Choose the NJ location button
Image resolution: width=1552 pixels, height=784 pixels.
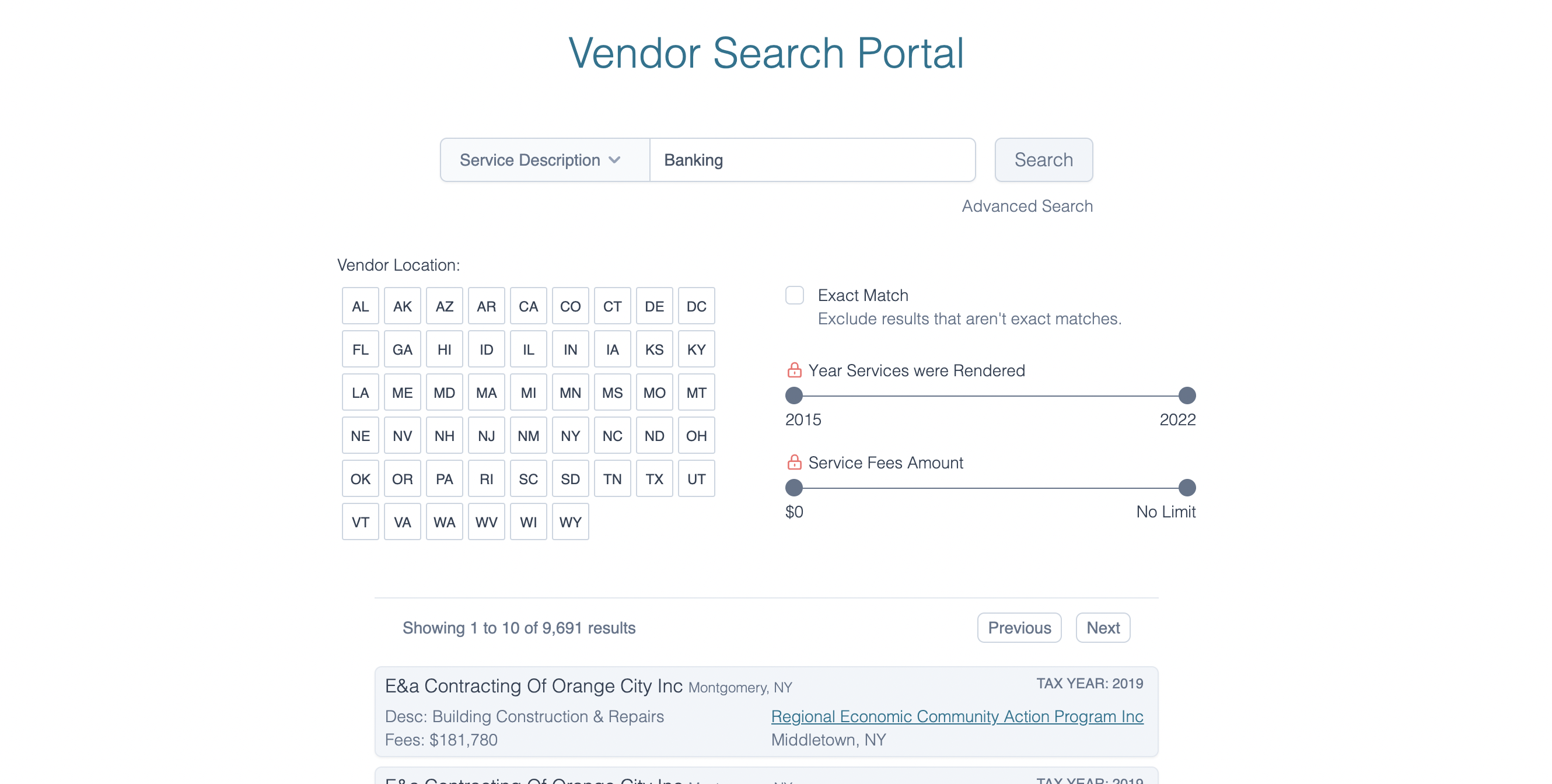click(486, 435)
